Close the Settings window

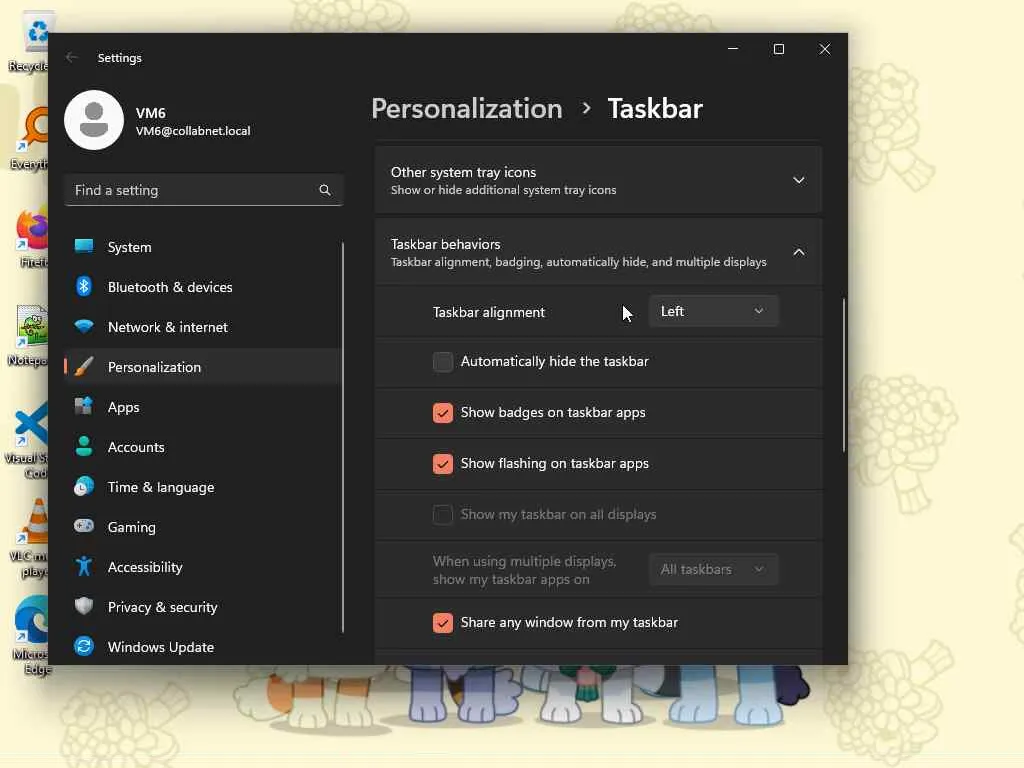pyautogui.click(x=825, y=49)
